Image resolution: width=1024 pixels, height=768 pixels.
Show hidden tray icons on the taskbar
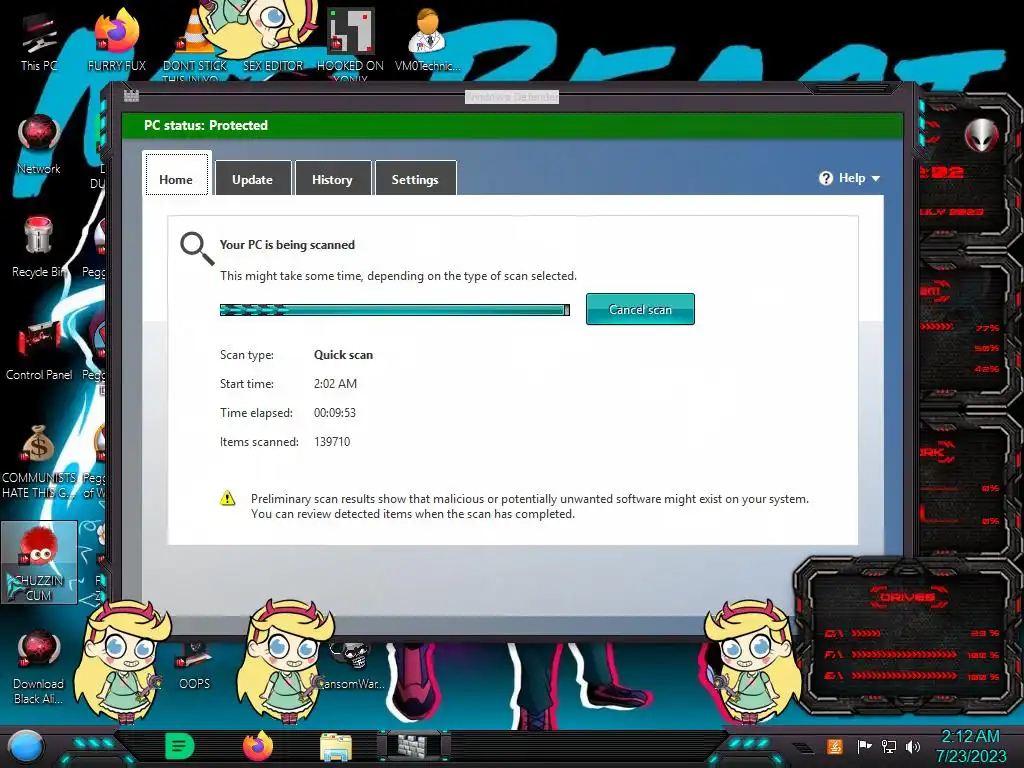pos(803,748)
